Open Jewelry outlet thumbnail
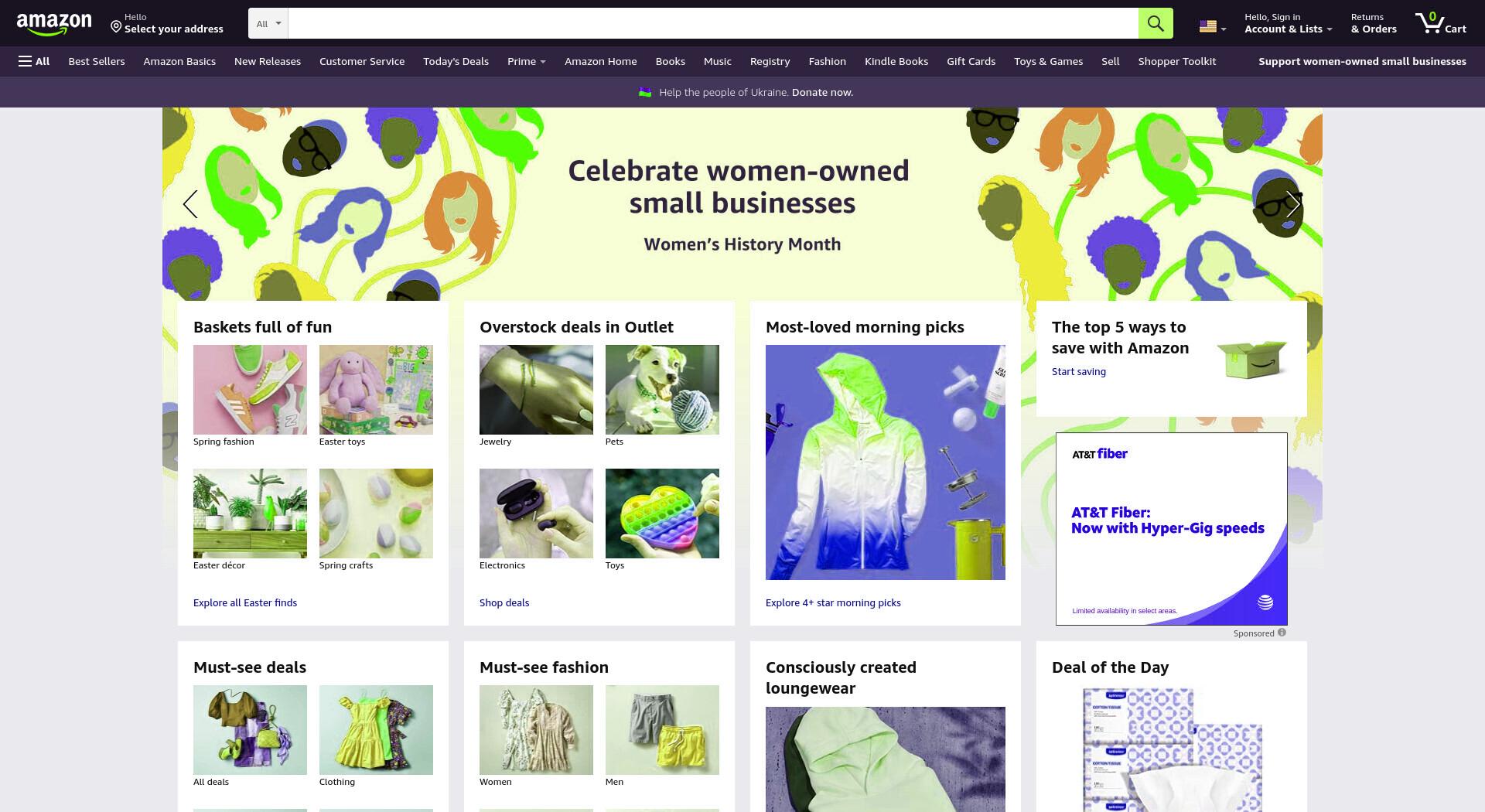 [536, 390]
